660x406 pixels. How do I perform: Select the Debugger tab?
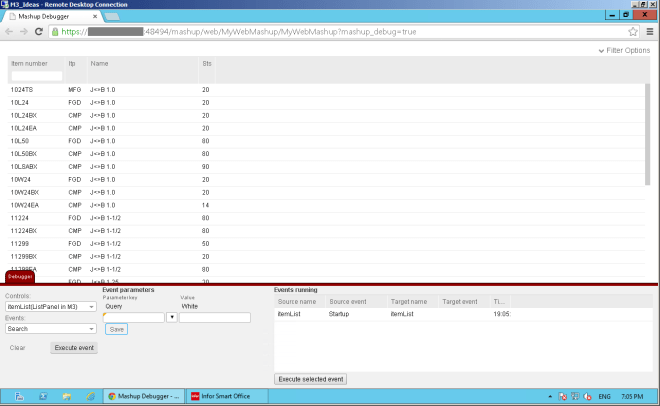[20, 277]
